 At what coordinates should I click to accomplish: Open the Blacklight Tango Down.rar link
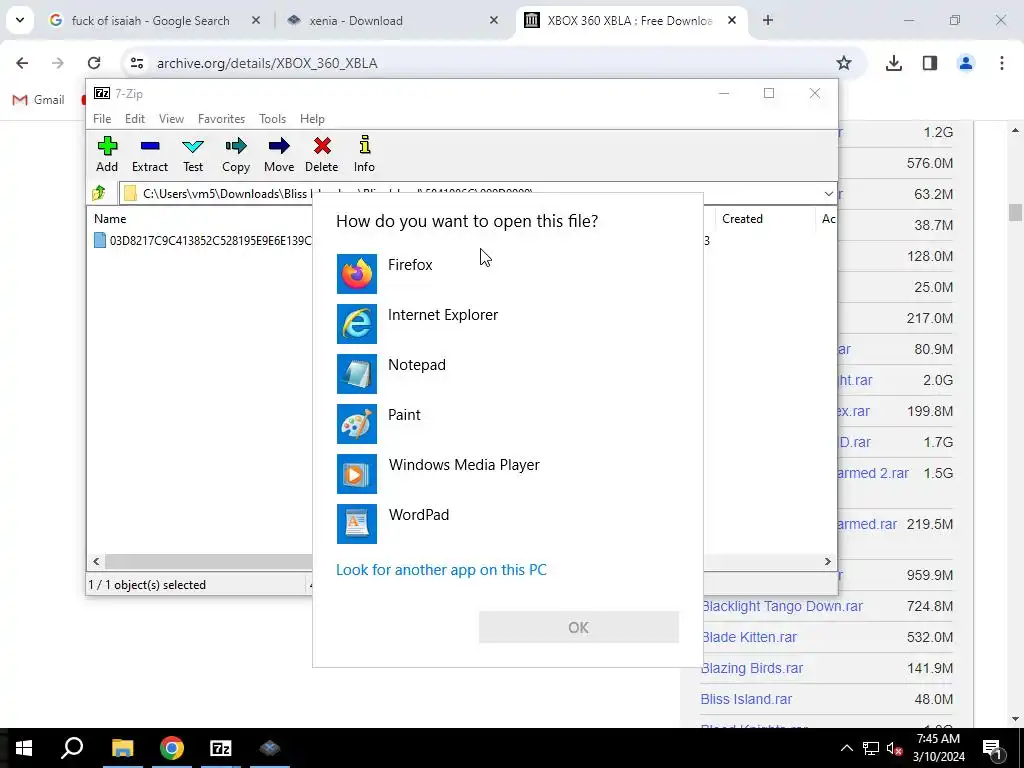[x=782, y=606]
